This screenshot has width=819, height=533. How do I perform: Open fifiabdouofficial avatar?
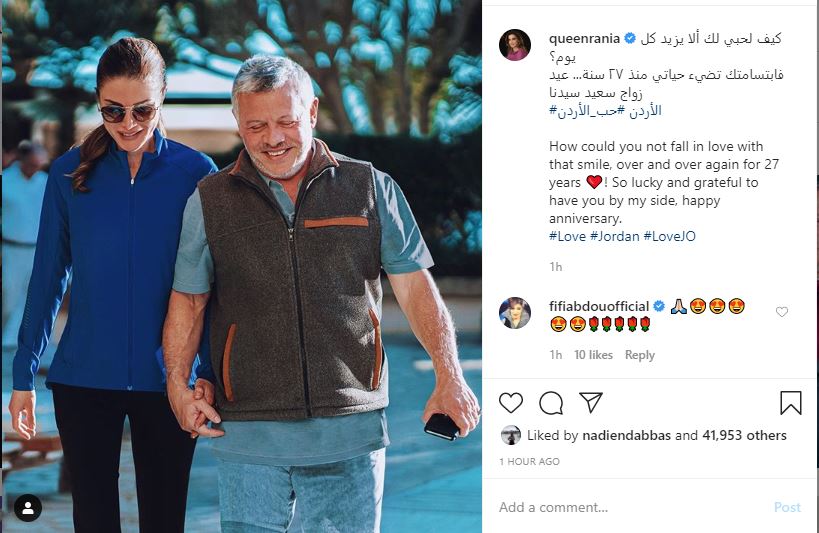pos(515,313)
